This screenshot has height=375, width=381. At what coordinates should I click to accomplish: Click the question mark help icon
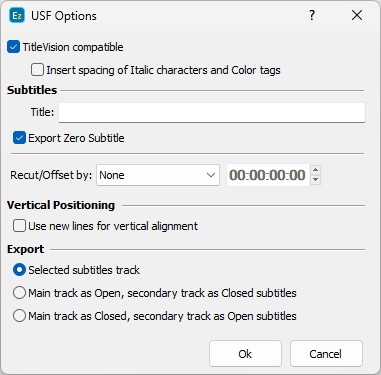(x=312, y=15)
